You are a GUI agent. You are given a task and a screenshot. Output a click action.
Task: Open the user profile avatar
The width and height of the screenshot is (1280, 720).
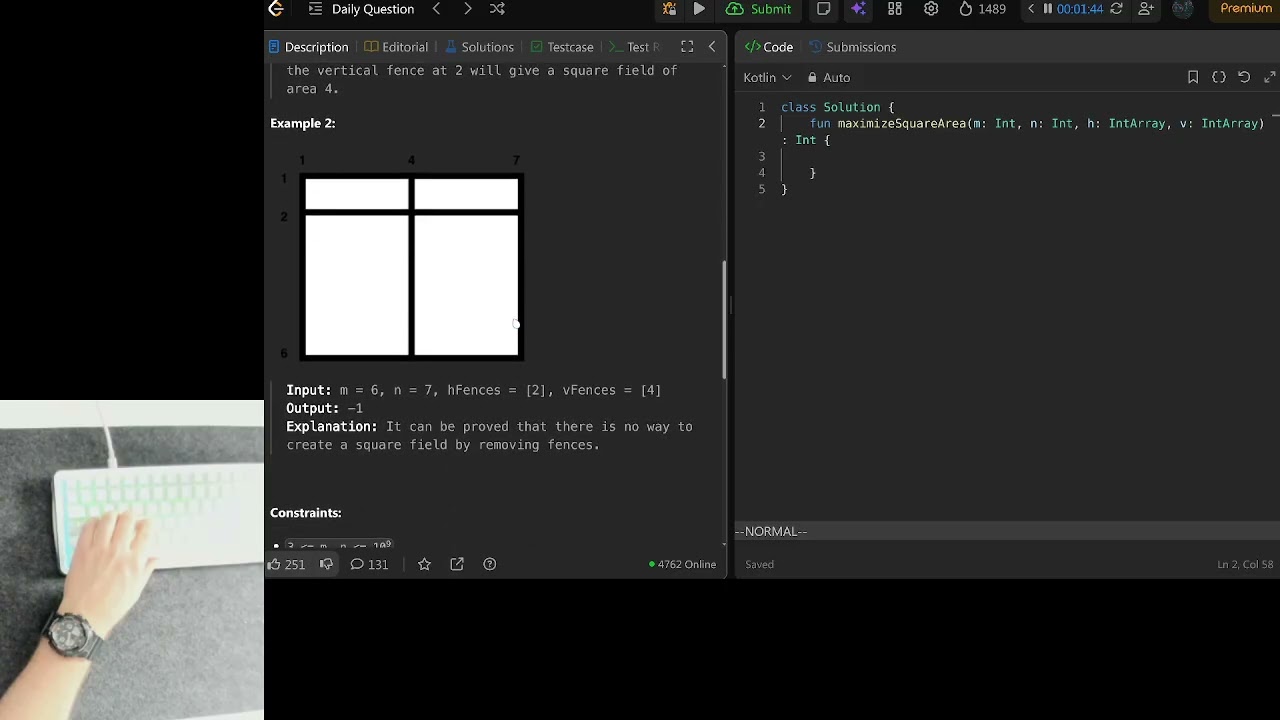1183,9
